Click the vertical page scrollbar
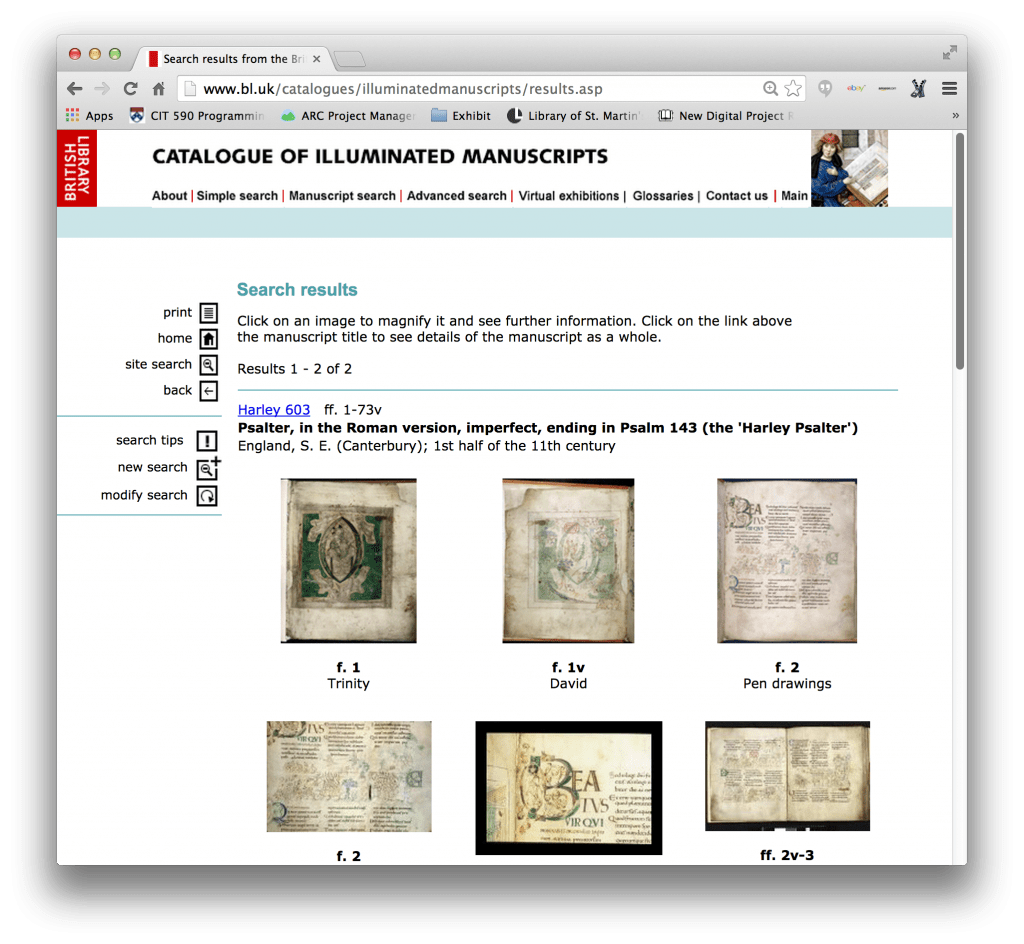 pyautogui.click(x=959, y=251)
